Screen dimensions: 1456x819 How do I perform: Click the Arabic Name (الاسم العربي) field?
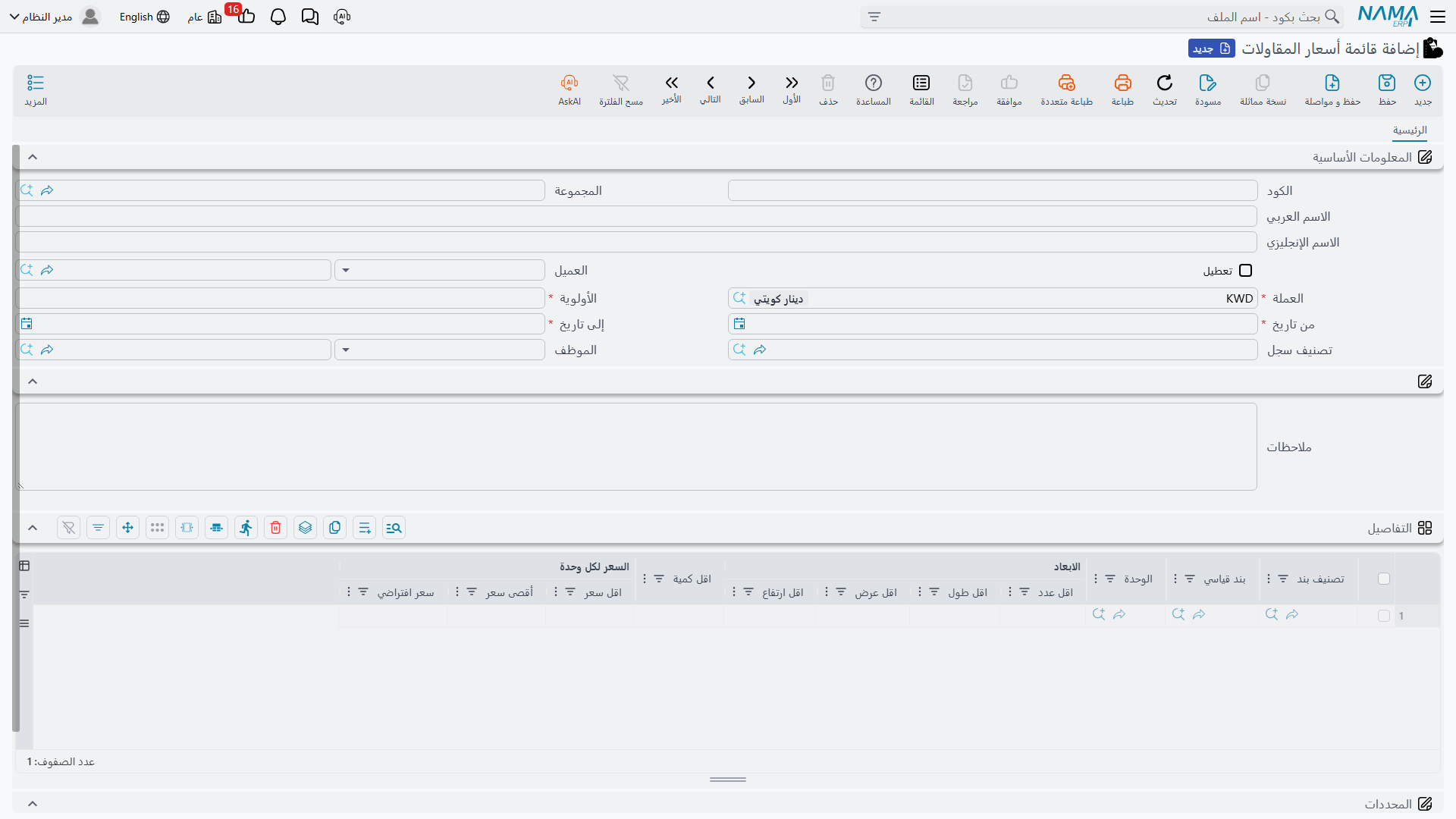(x=637, y=216)
